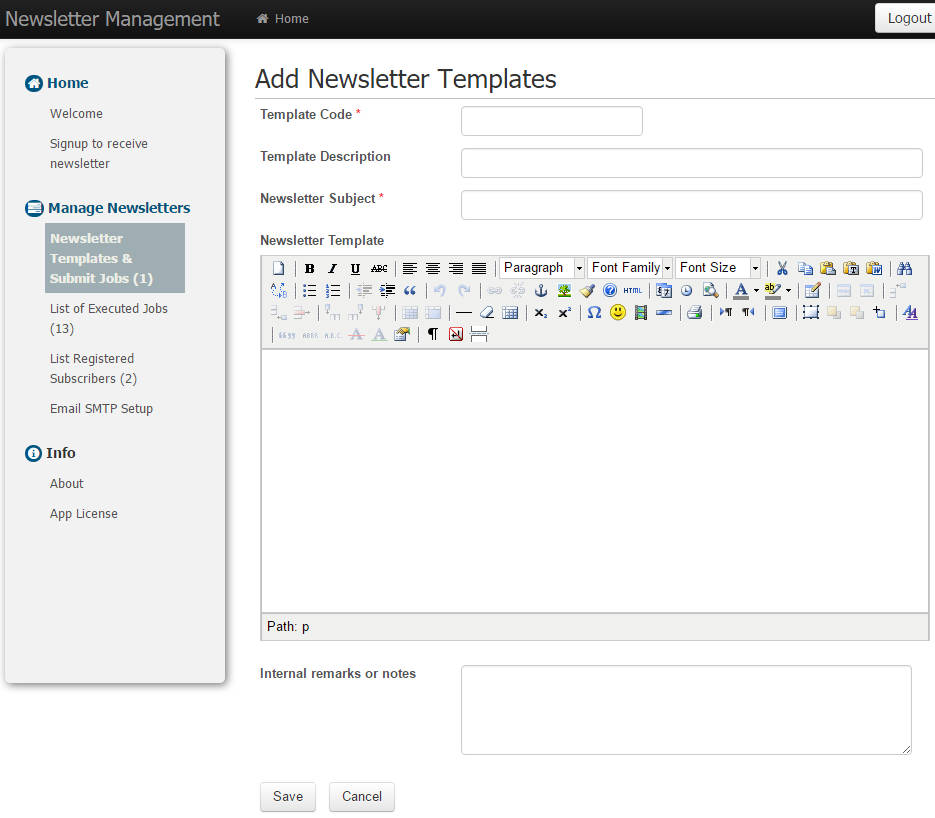Align text left
Viewport: 935px width, 818px height.
pyautogui.click(x=410, y=268)
